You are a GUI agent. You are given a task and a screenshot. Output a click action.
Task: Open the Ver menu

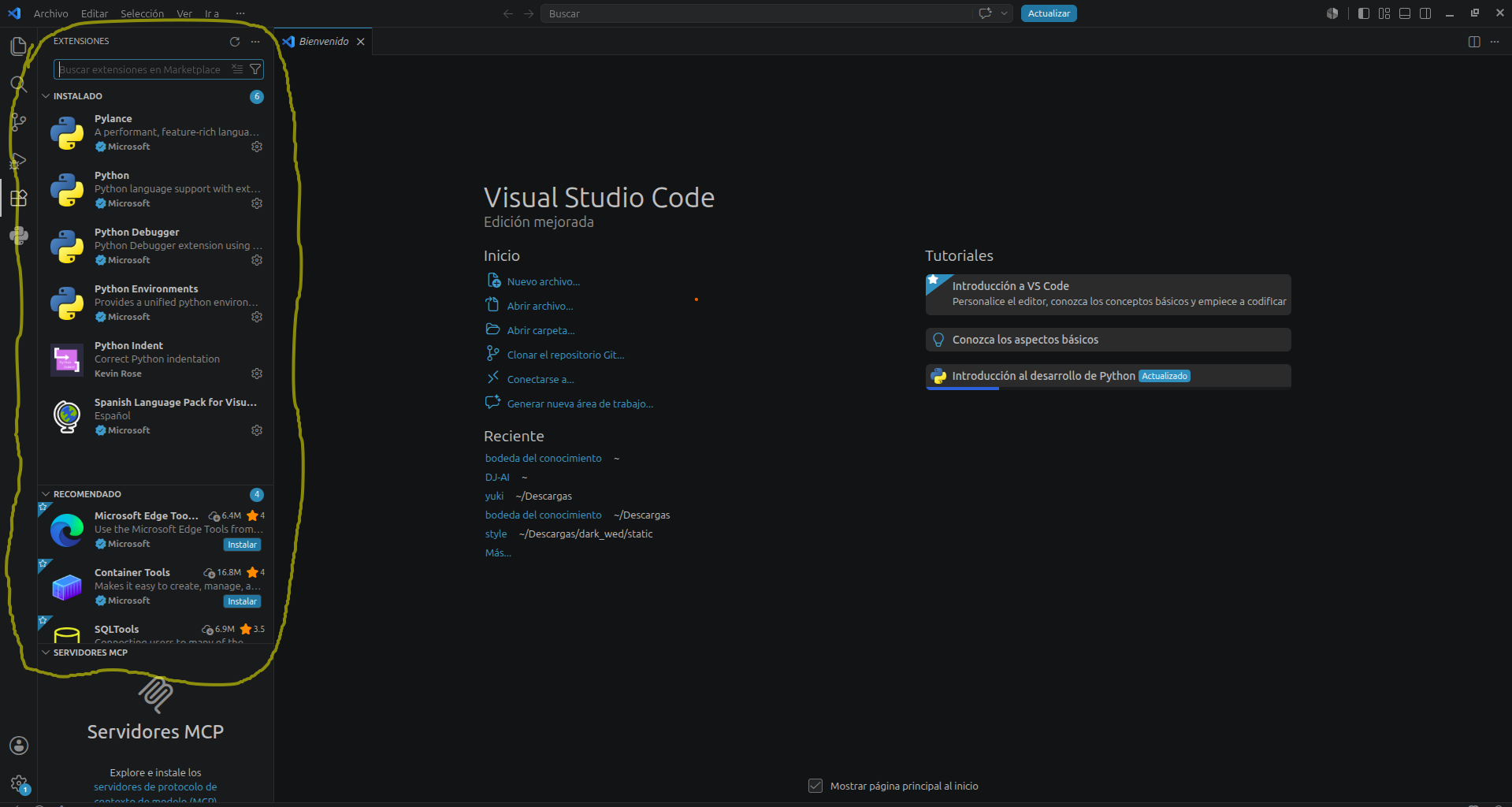click(x=184, y=13)
